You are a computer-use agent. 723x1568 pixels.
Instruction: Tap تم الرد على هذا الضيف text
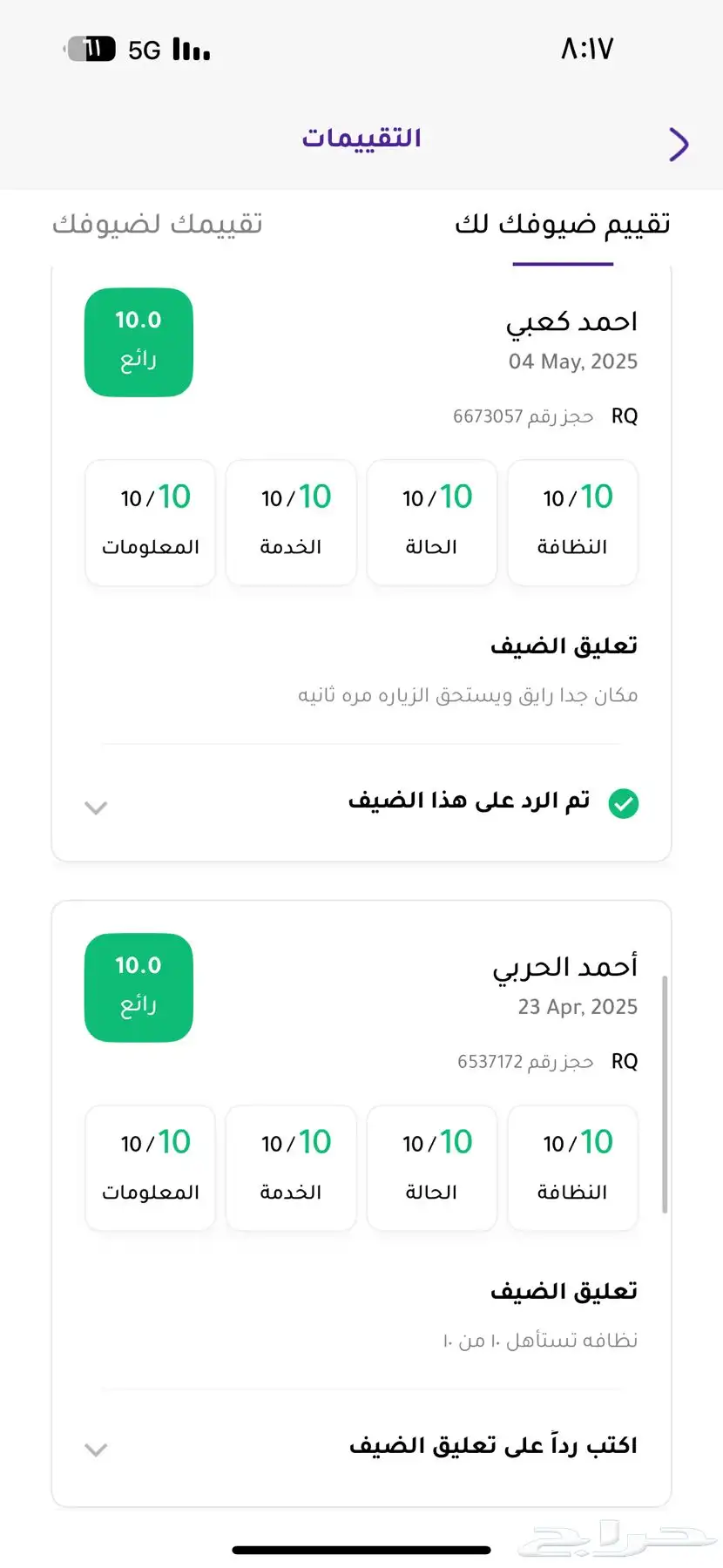click(x=470, y=800)
